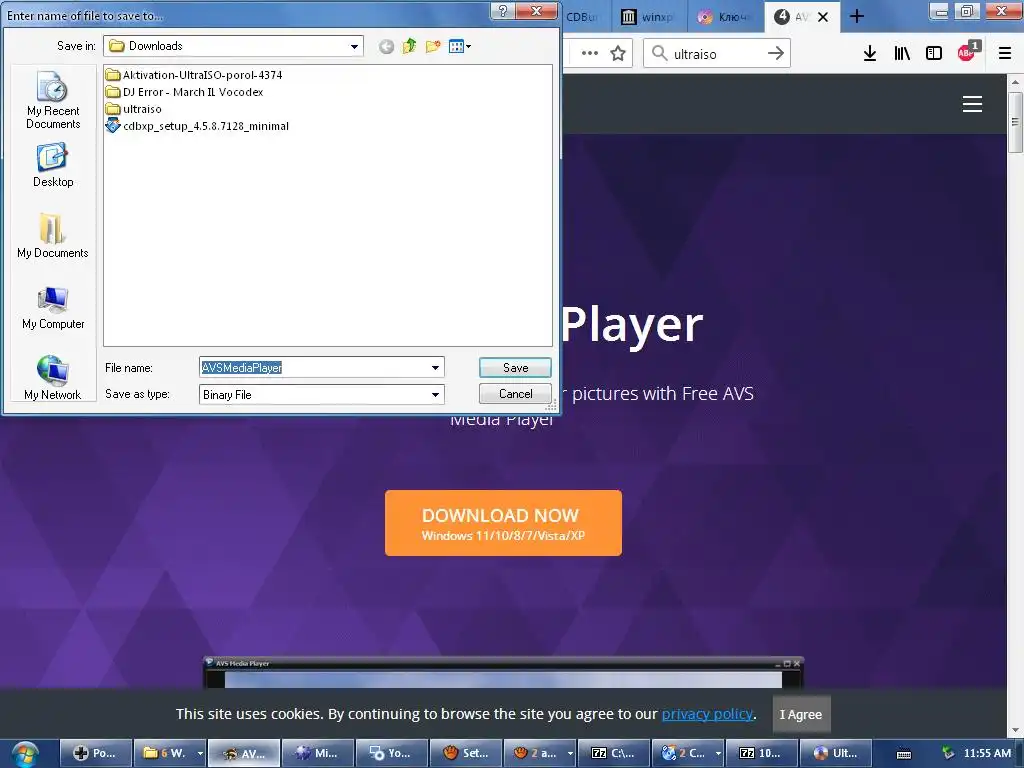Click Save in the file dialog
Viewport: 1024px width, 768px height.
tap(515, 368)
